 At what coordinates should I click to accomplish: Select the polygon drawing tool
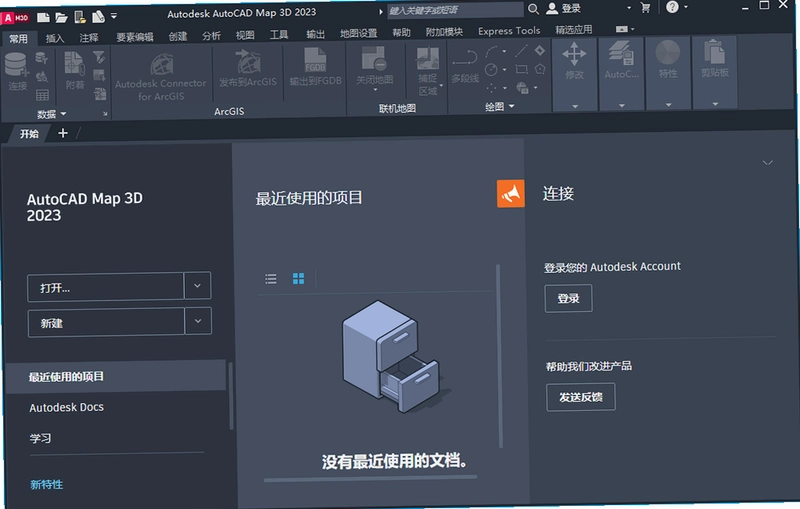pyautogui.click(x=540, y=69)
